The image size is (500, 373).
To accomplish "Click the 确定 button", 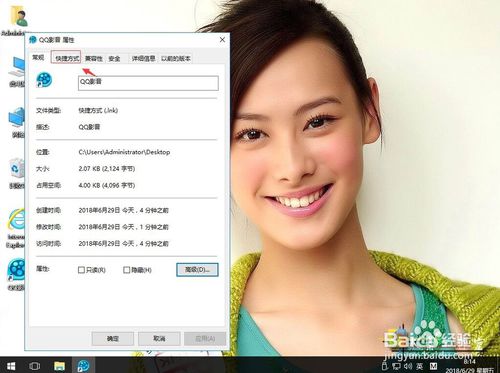I will tap(113, 338).
